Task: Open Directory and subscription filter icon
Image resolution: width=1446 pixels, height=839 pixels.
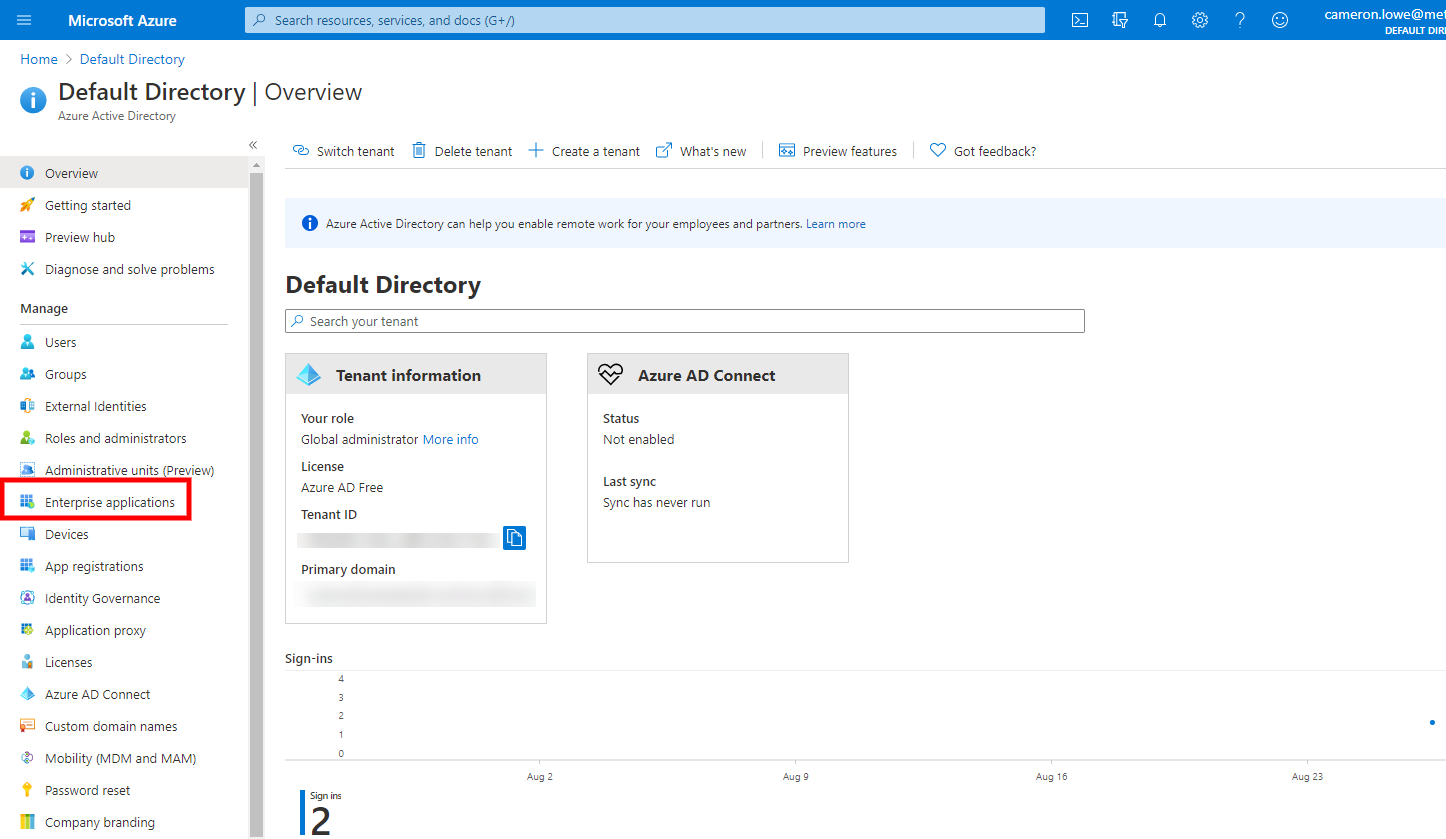Action: tap(1120, 20)
